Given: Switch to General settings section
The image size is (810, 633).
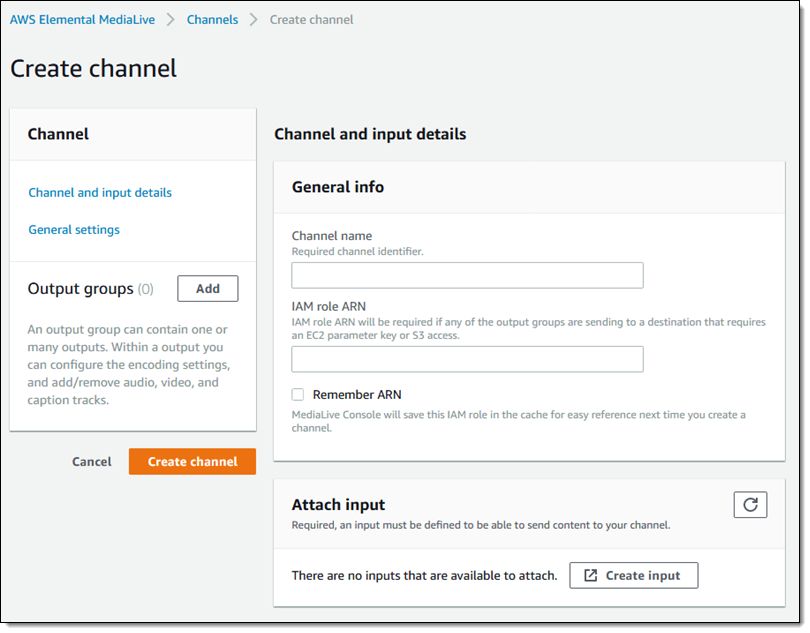Looking at the screenshot, I should pos(74,229).
